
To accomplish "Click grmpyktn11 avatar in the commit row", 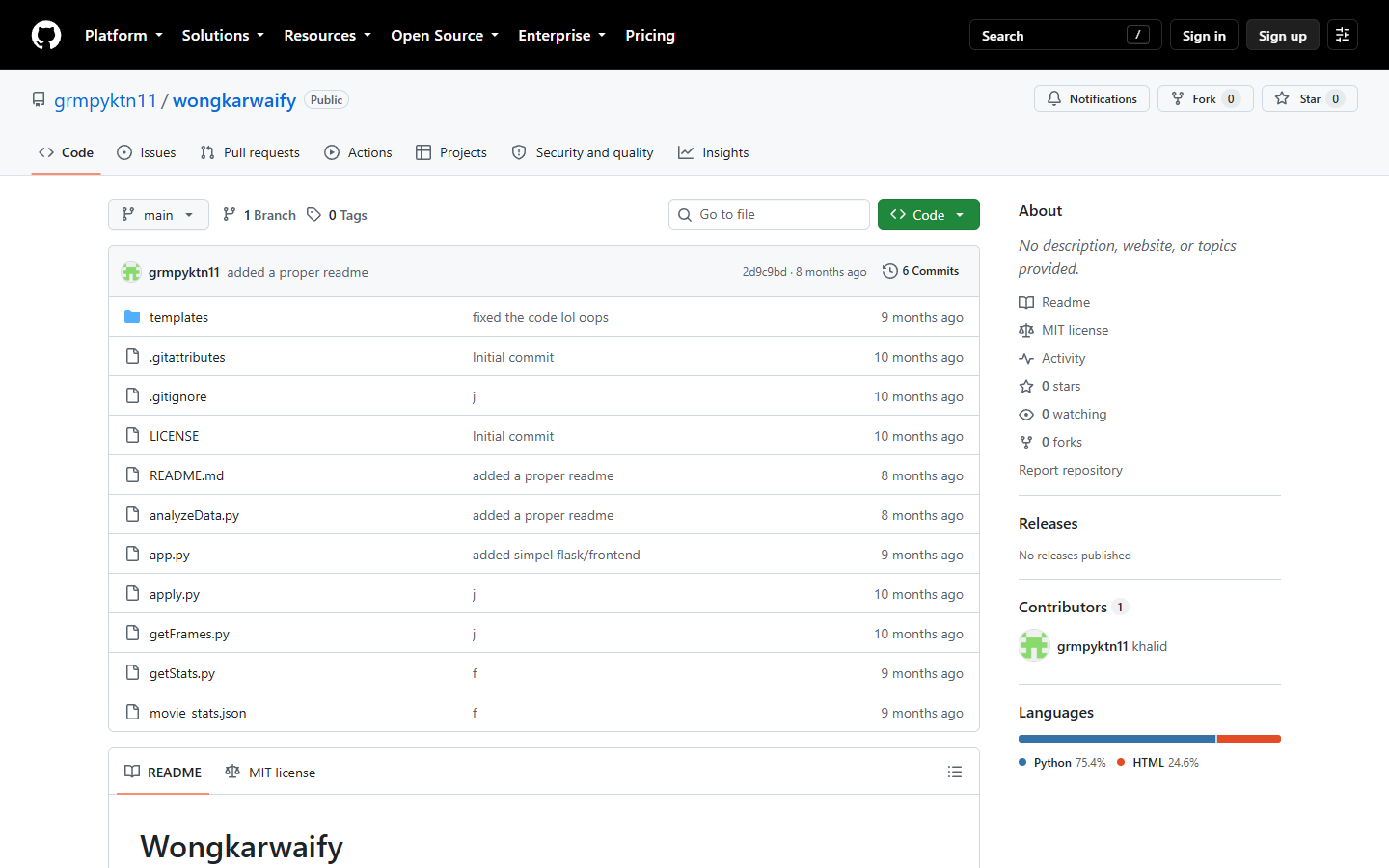I will pos(131,272).
